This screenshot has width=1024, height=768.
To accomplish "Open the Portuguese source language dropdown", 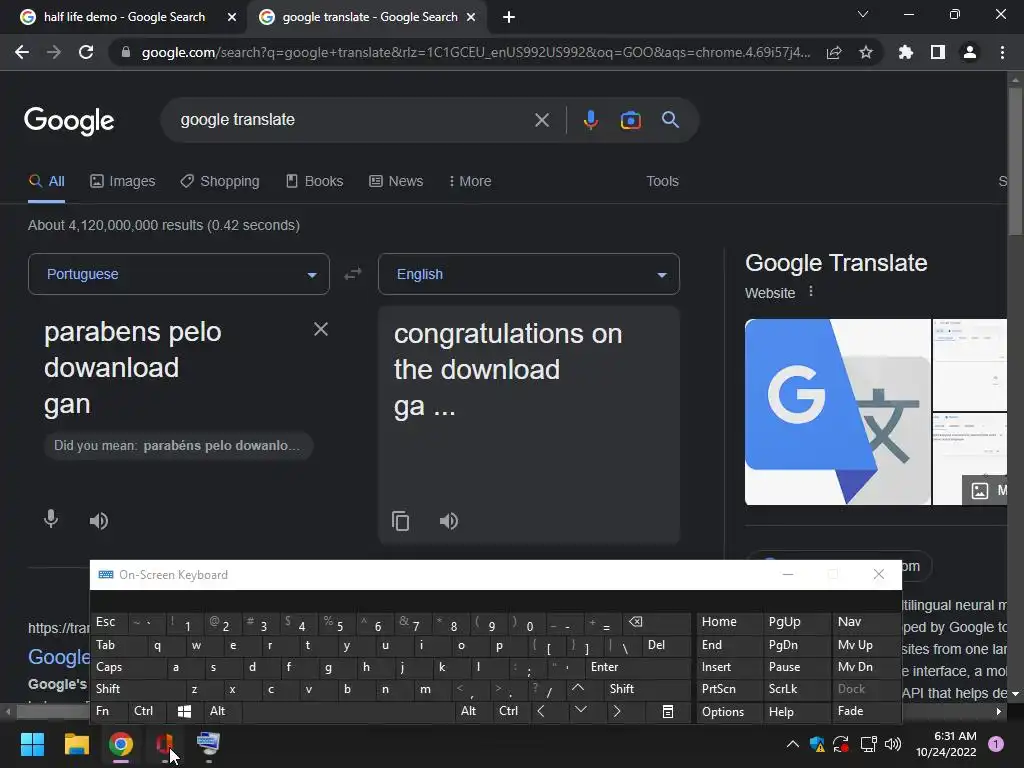I will tap(179, 274).
